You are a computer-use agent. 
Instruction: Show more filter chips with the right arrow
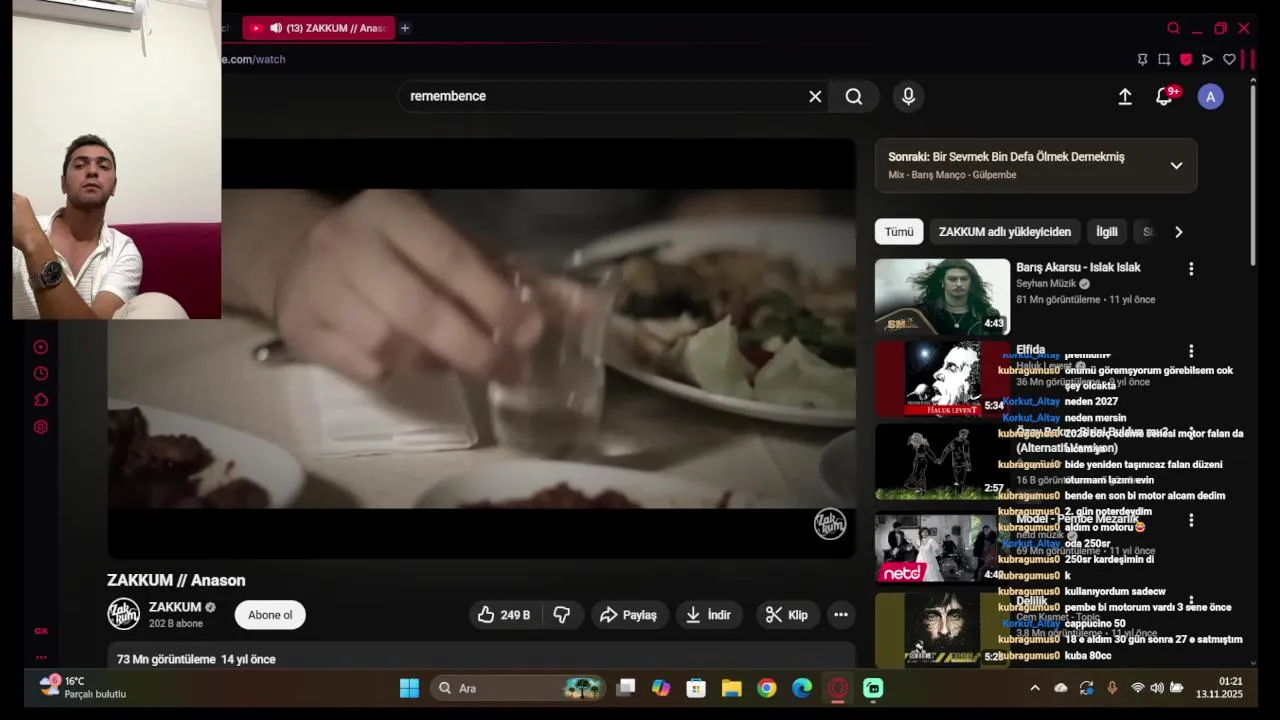coord(1178,232)
